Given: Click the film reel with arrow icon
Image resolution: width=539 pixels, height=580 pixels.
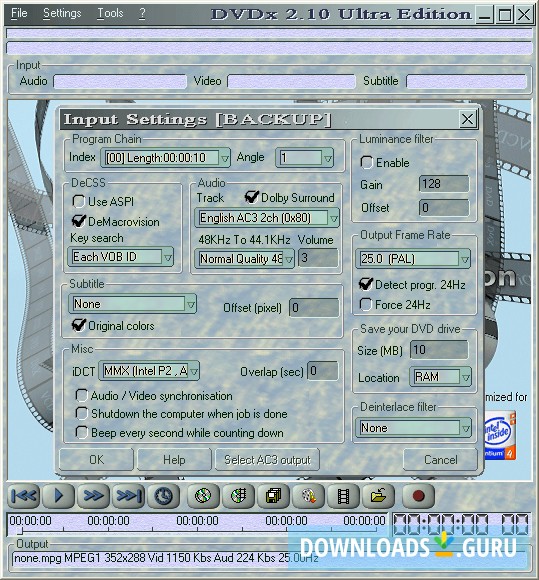Looking at the screenshot, I should pos(309,496).
